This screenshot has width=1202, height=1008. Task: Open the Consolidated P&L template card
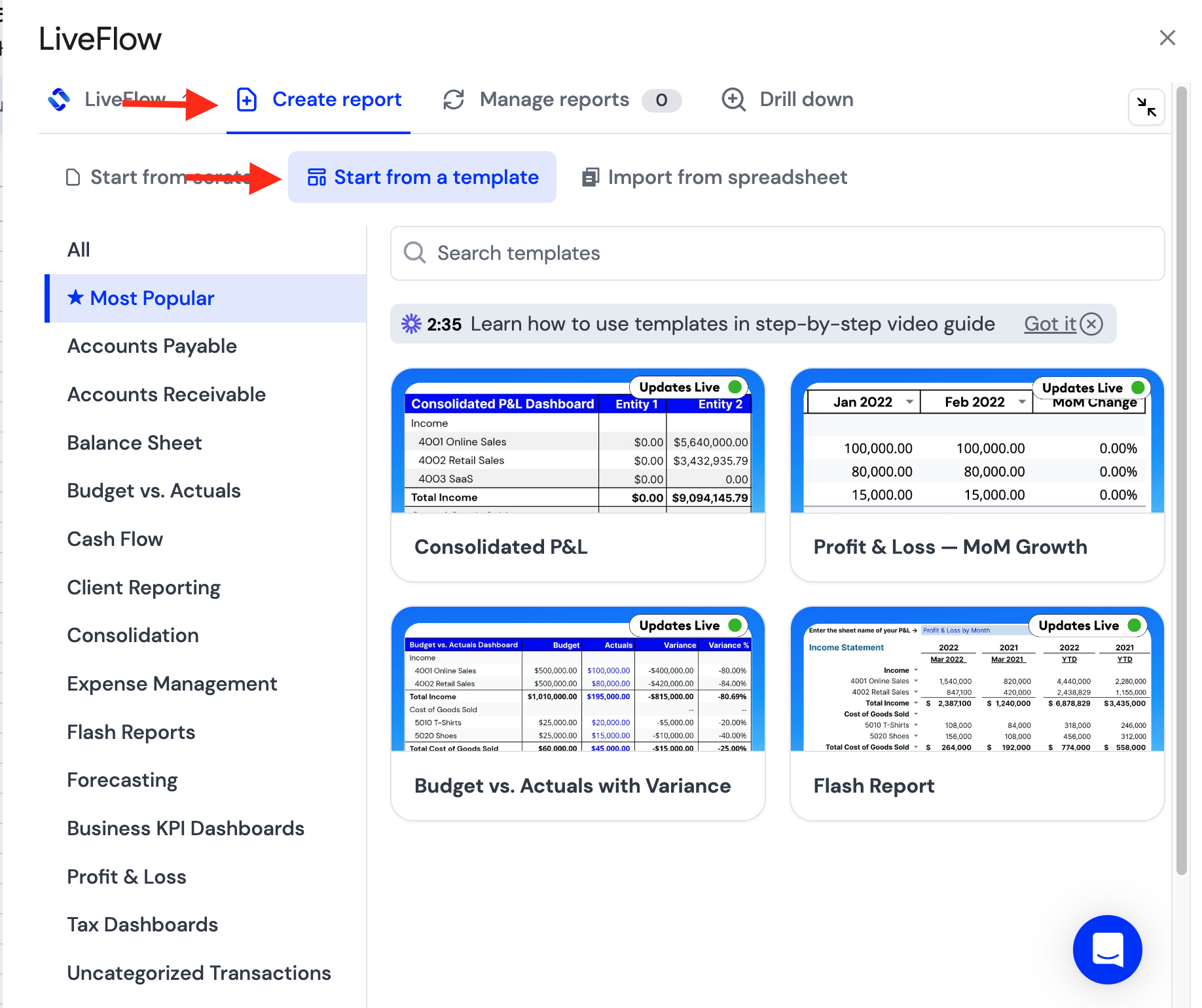[x=577, y=475]
